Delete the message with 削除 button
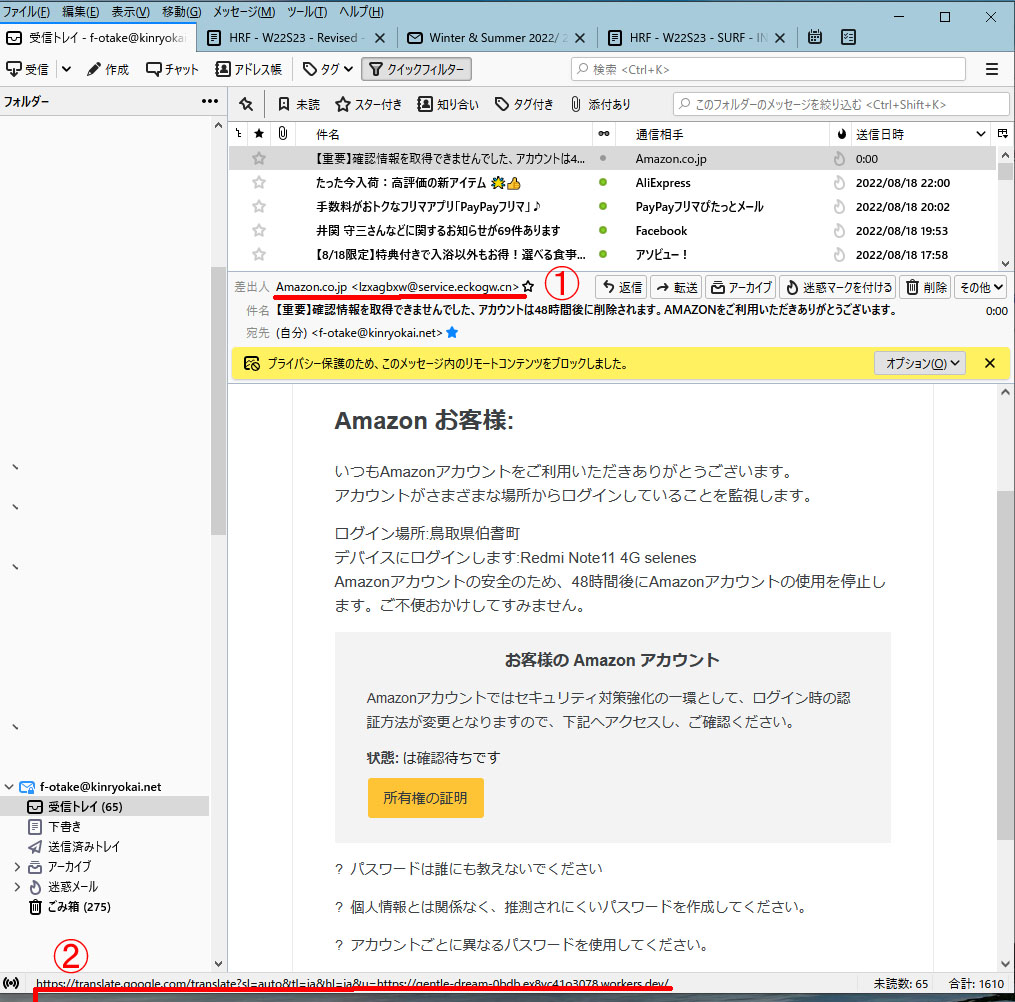This screenshot has height=1002, width=1015. 926,287
